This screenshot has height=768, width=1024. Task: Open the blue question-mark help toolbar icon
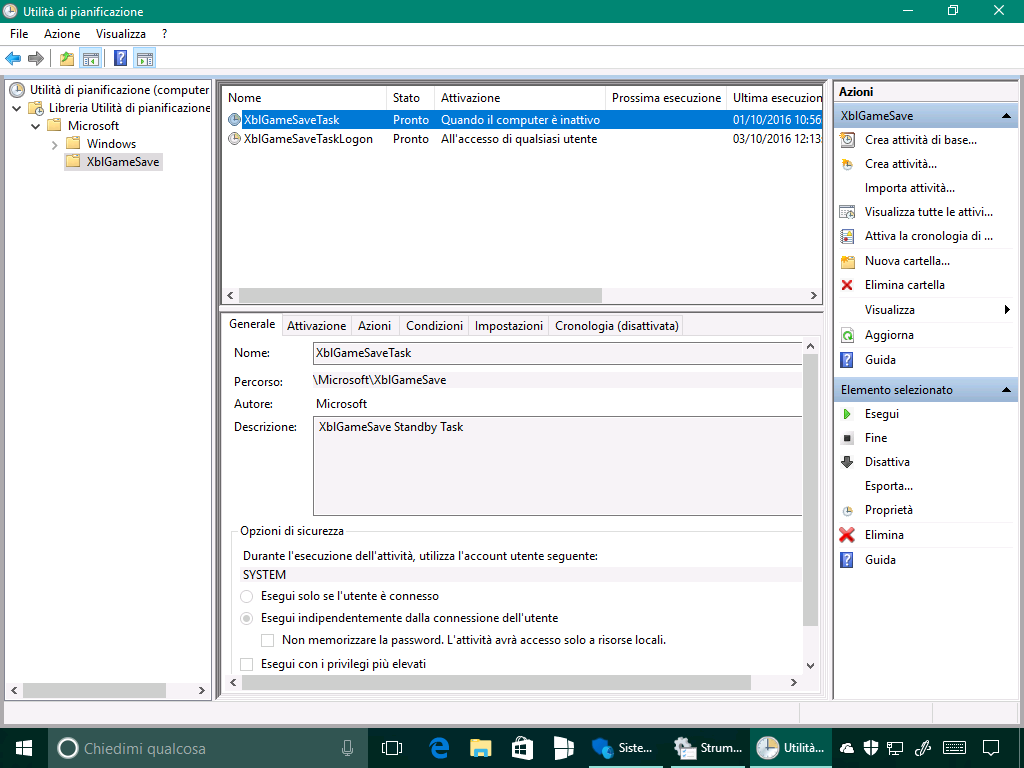[120, 58]
